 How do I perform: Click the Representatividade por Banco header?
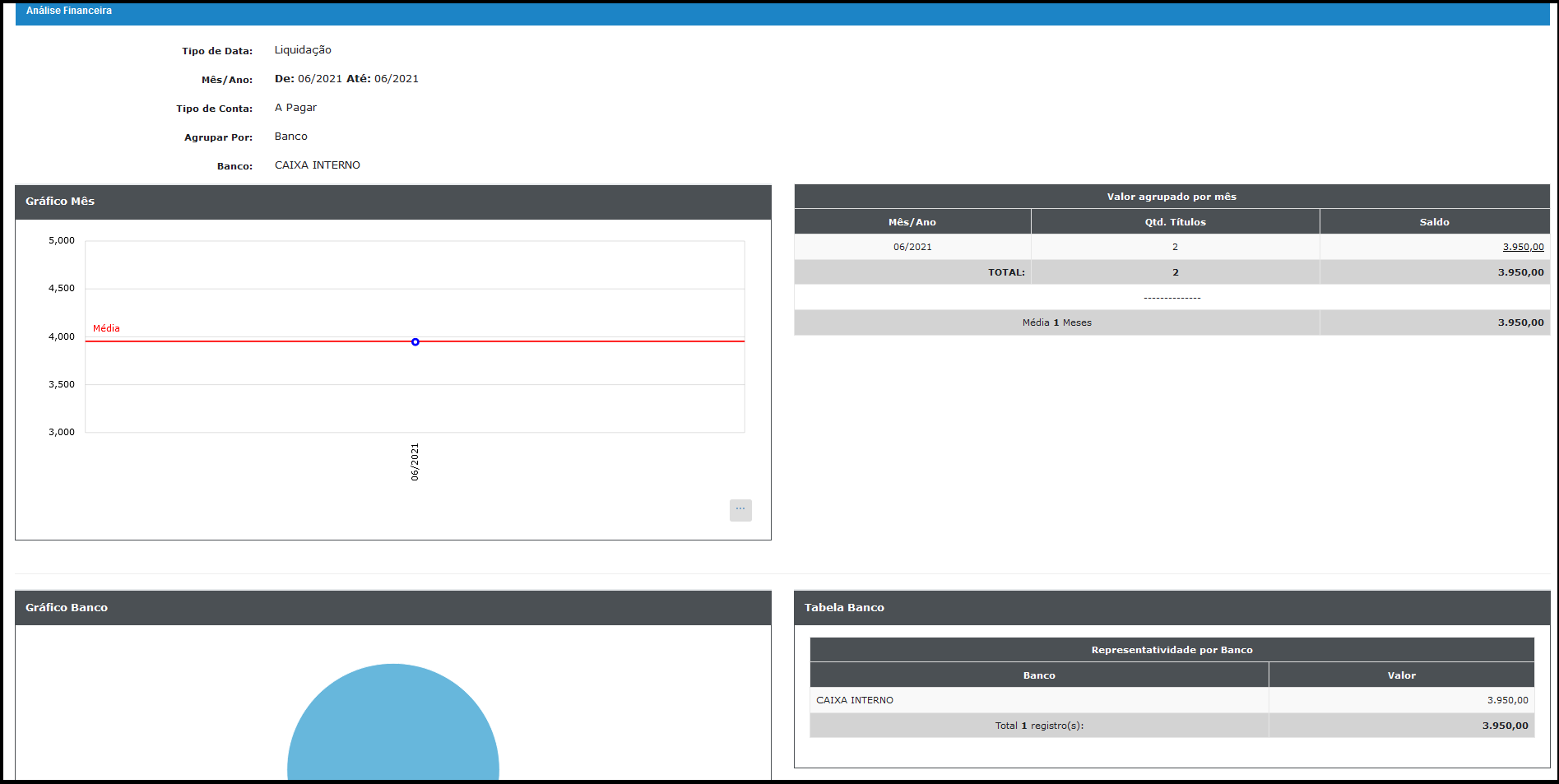click(1172, 650)
